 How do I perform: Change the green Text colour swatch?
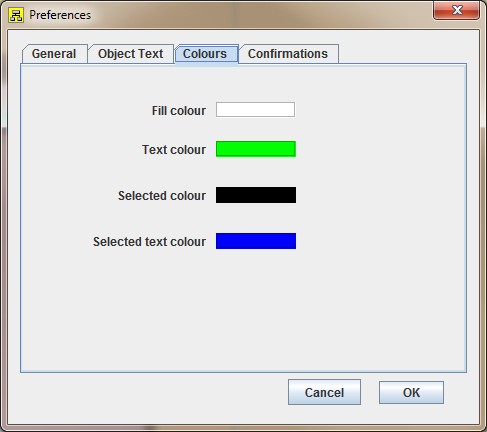tap(256, 149)
